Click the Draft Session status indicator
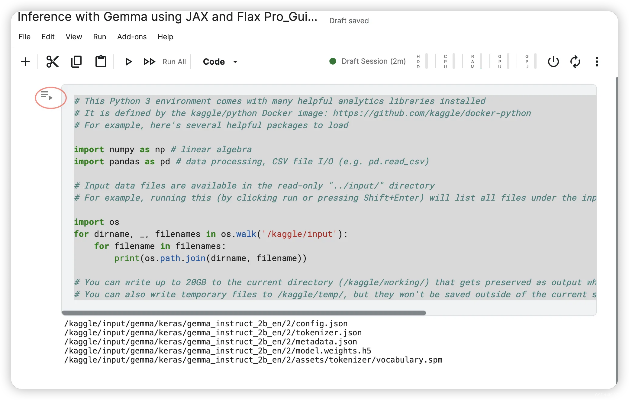The width and height of the screenshot is (629, 400). pyautogui.click(x=368, y=61)
